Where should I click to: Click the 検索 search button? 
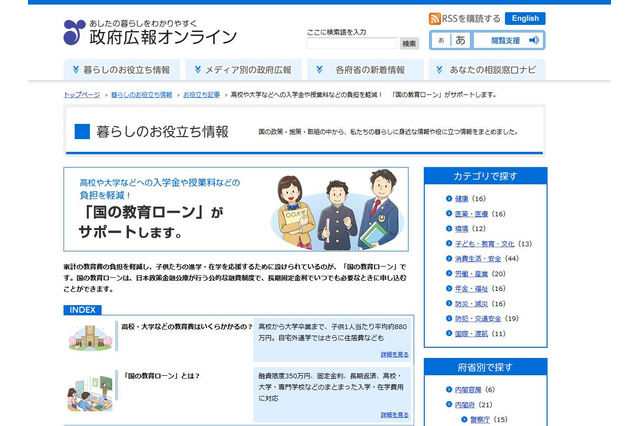point(409,43)
